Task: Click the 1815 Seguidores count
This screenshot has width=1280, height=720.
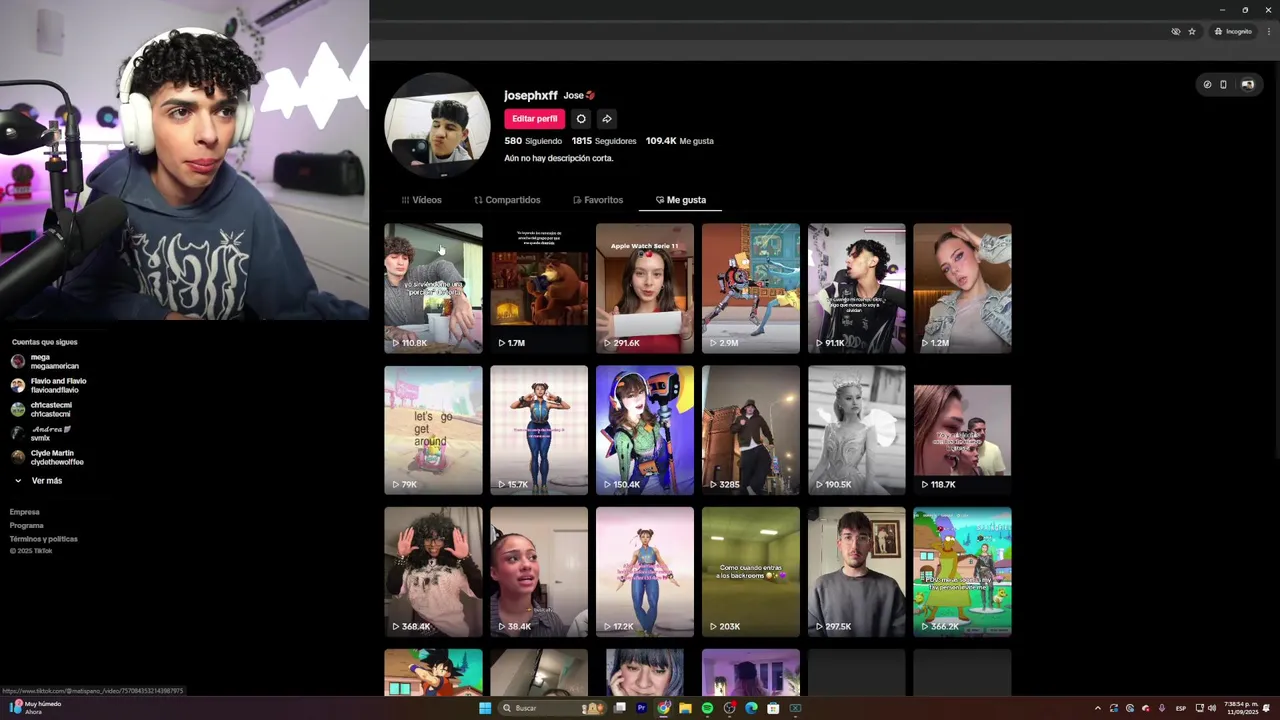Action: pyautogui.click(x=604, y=141)
